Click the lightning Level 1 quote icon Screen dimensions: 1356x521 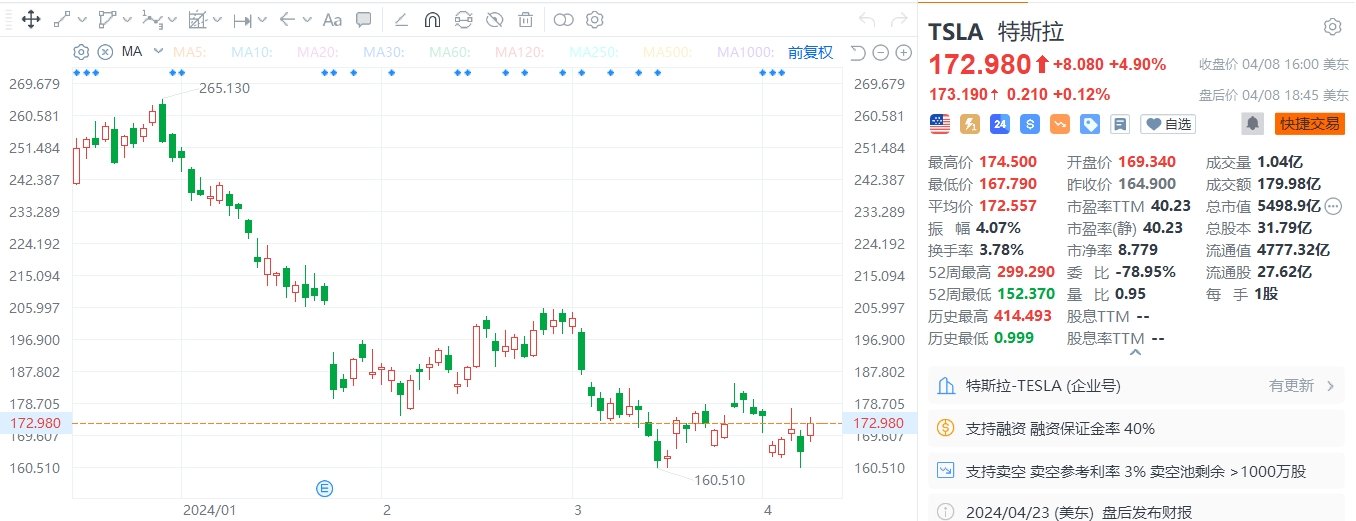970,124
